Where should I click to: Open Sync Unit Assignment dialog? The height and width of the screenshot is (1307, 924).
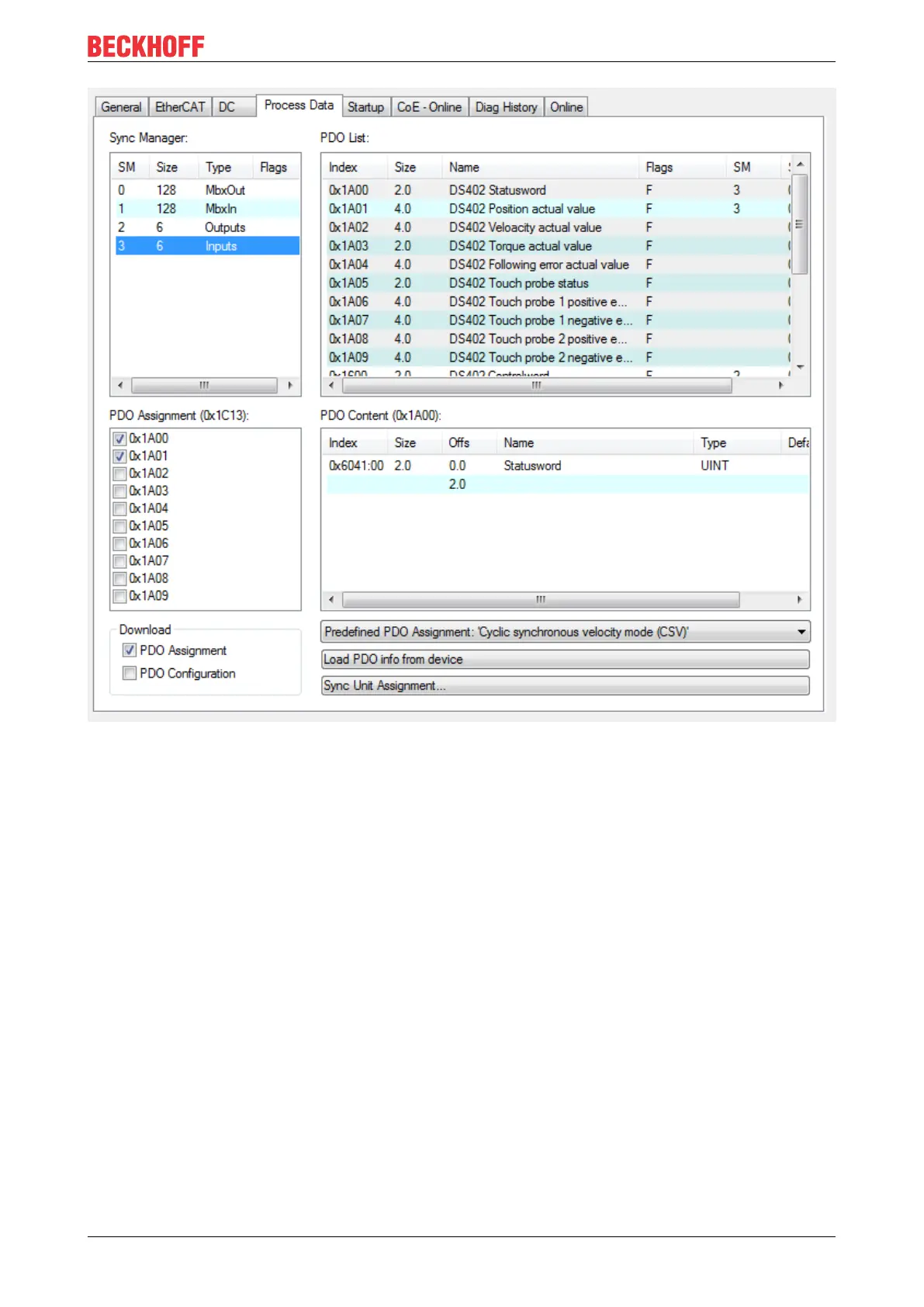[x=565, y=685]
